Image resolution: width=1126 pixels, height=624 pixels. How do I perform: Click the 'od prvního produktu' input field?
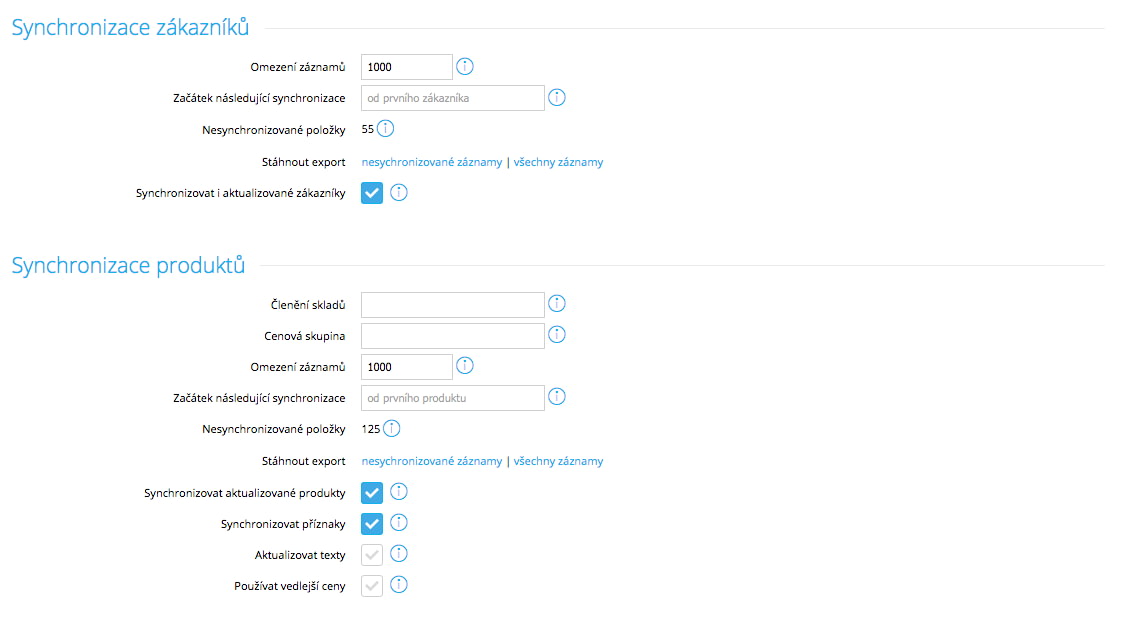[452, 398]
